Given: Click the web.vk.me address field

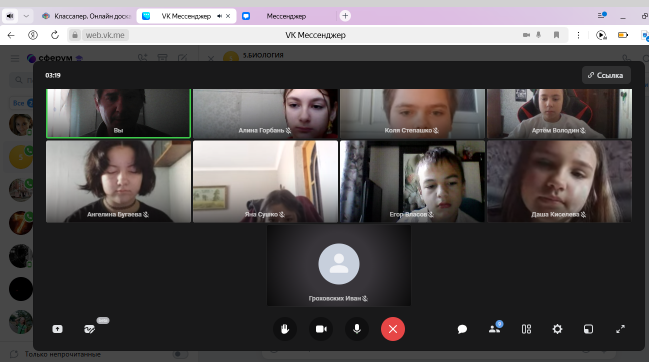Looking at the screenshot, I should 105,35.
